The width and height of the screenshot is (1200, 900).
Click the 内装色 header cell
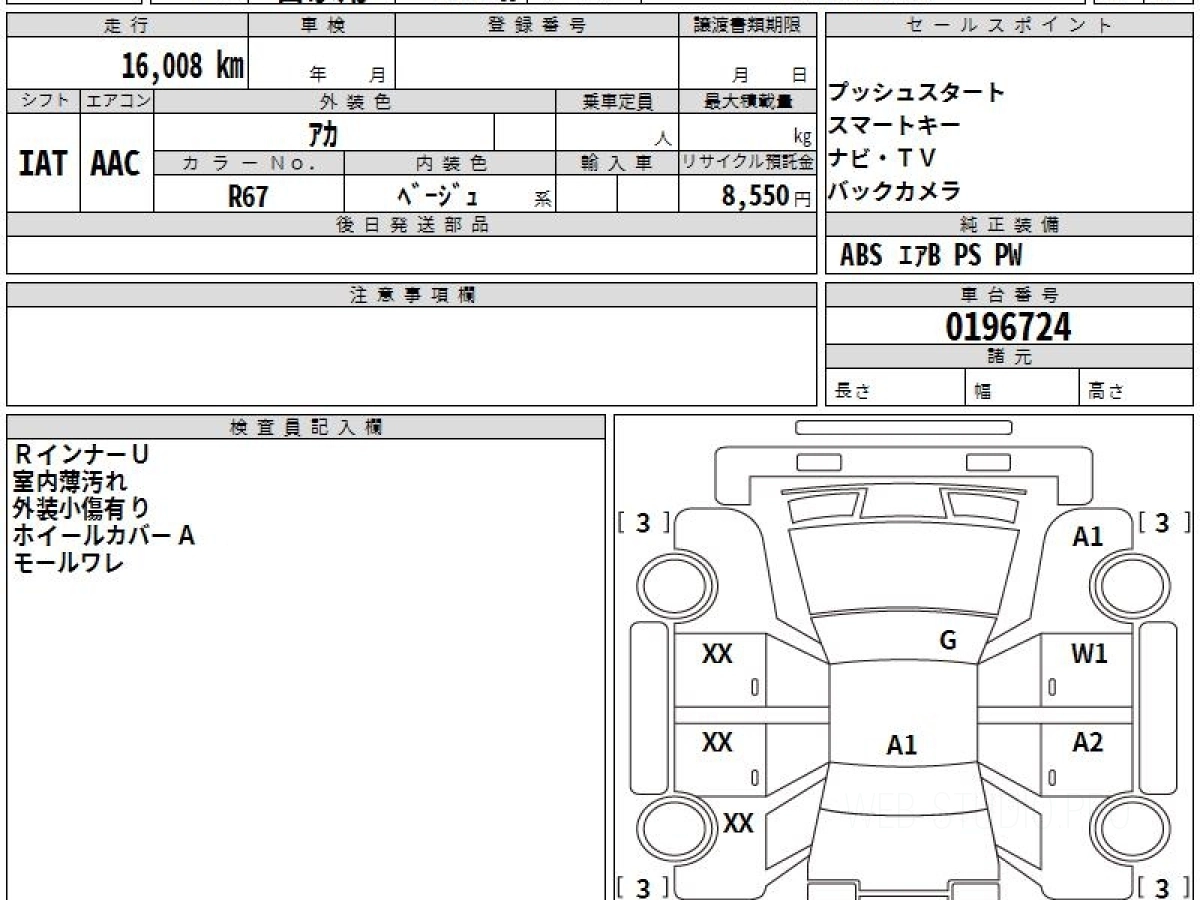click(450, 163)
